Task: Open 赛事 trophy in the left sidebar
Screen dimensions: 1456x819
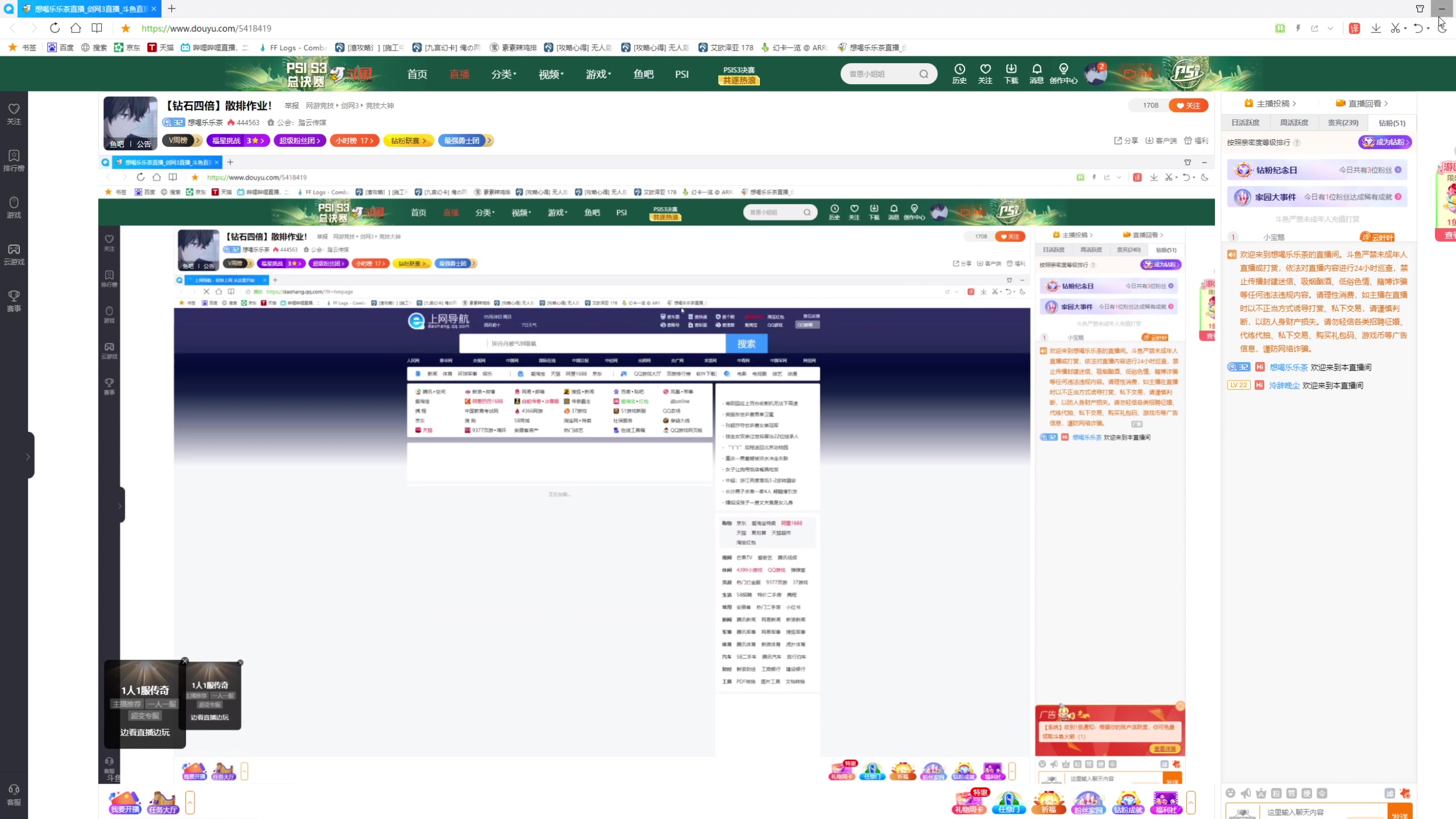Action: (14, 301)
